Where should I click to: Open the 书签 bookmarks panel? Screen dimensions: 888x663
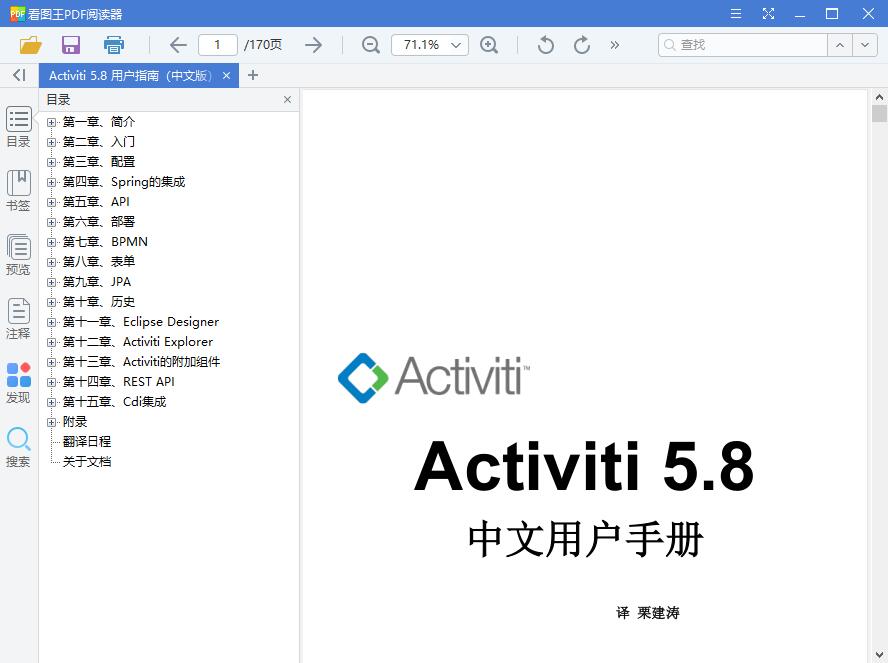(18, 192)
